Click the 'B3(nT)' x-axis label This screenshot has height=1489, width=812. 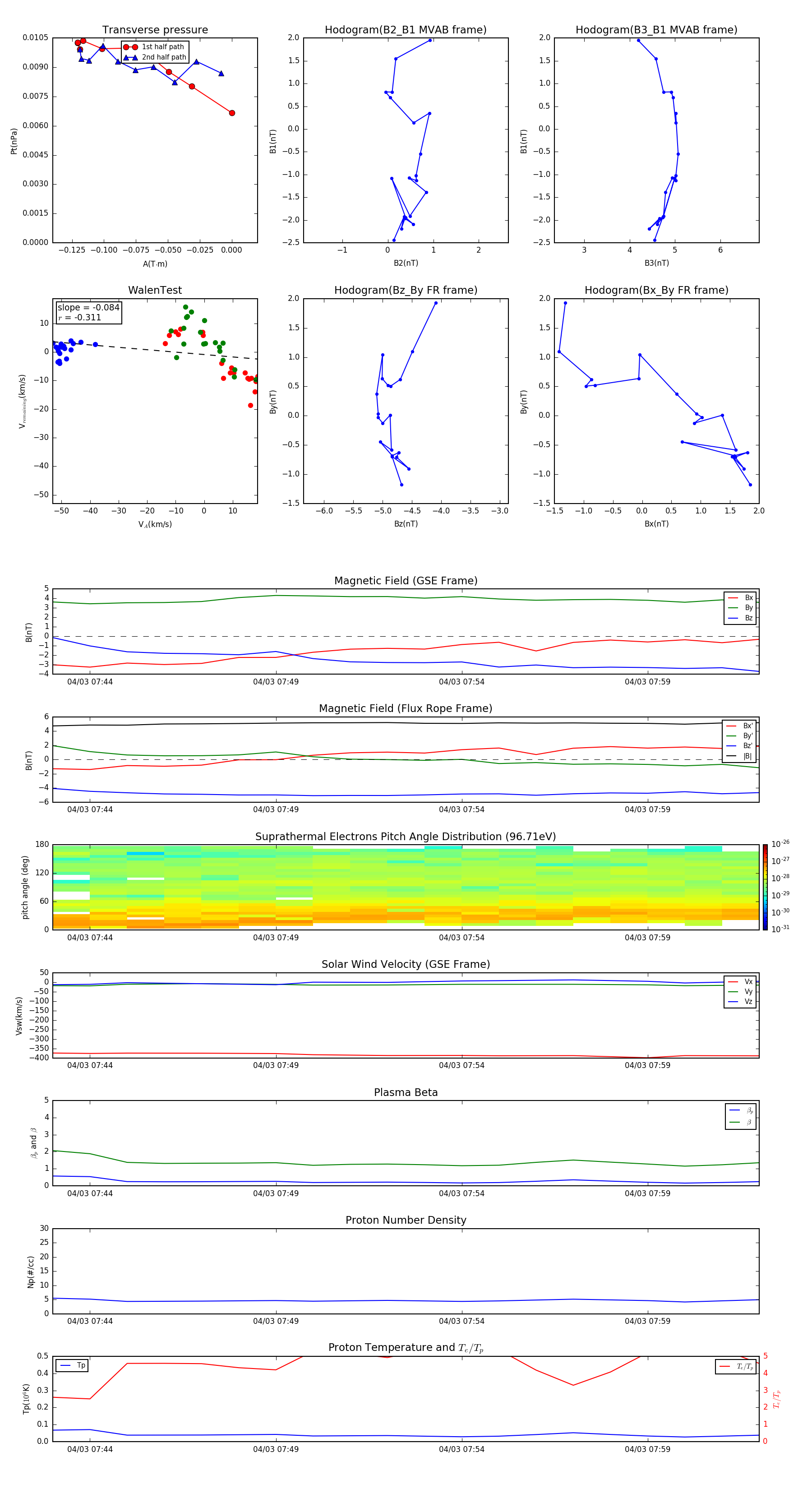[656, 263]
